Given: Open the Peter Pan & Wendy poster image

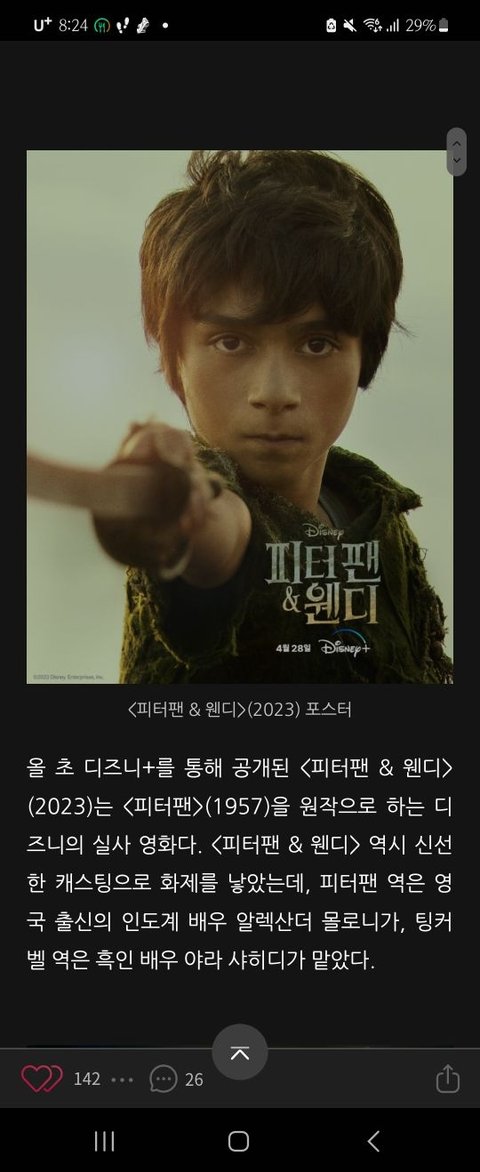Looking at the screenshot, I should coord(239,417).
